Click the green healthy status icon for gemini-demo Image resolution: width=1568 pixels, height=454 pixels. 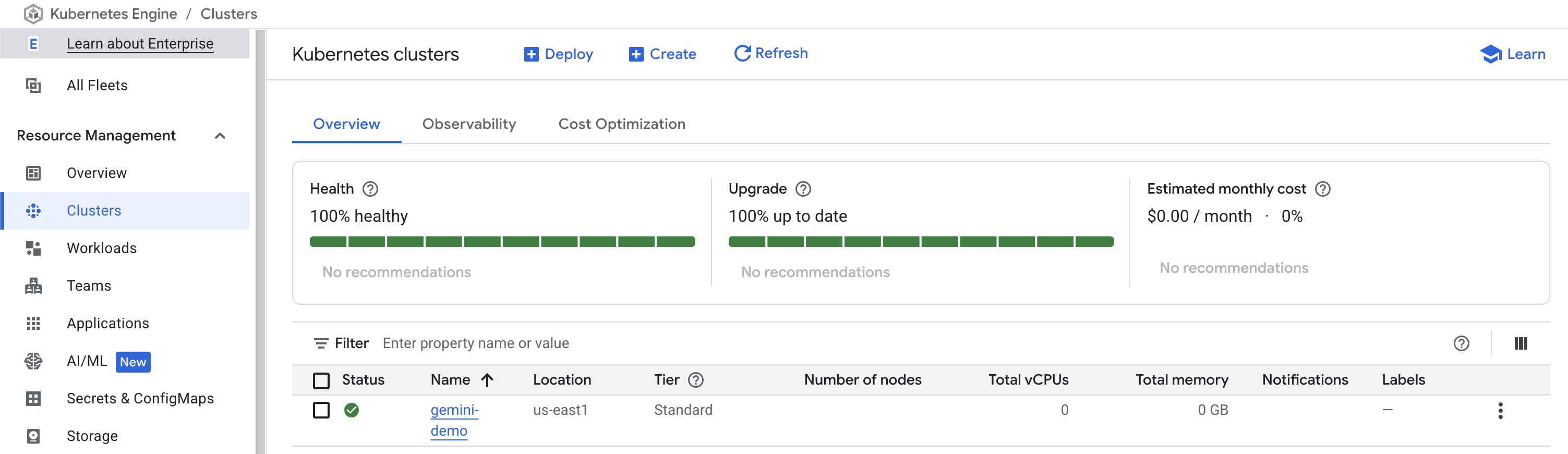point(351,410)
